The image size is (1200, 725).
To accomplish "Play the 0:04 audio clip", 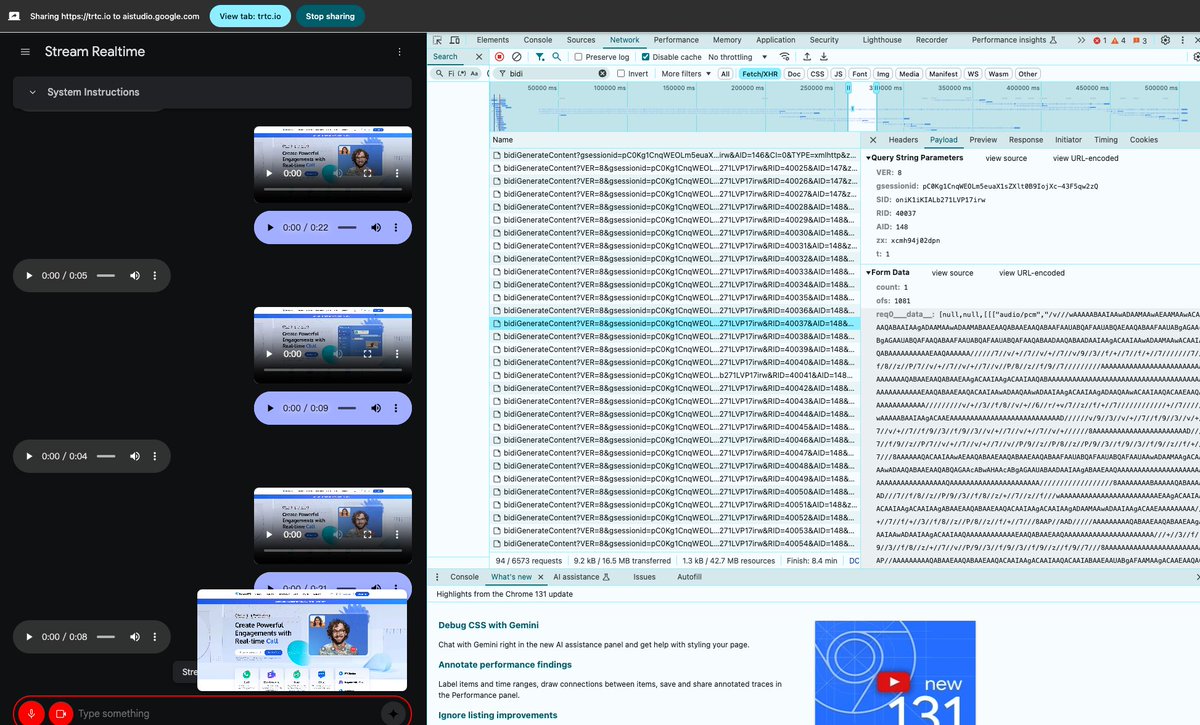I will (x=28, y=456).
